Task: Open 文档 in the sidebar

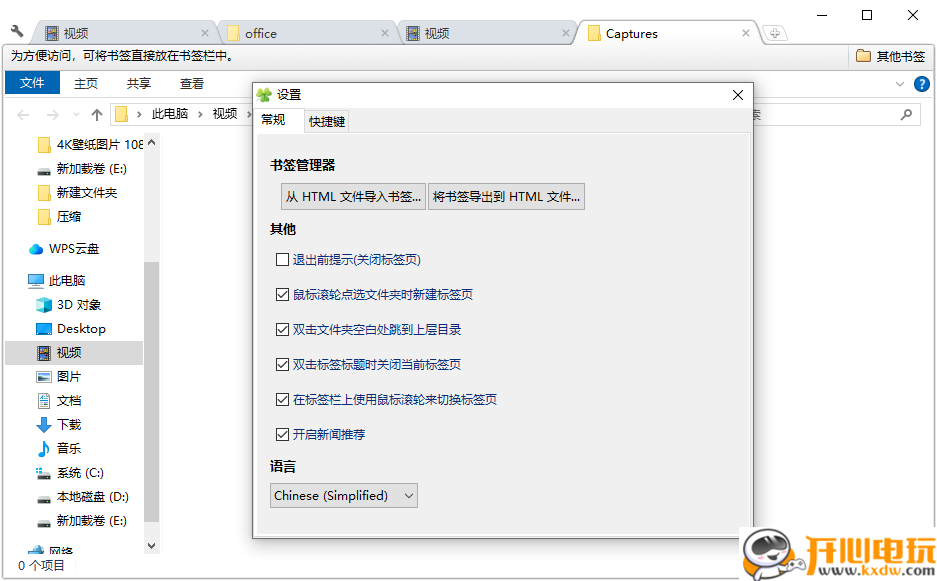Action: pyautogui.click(x=59, y=400)
